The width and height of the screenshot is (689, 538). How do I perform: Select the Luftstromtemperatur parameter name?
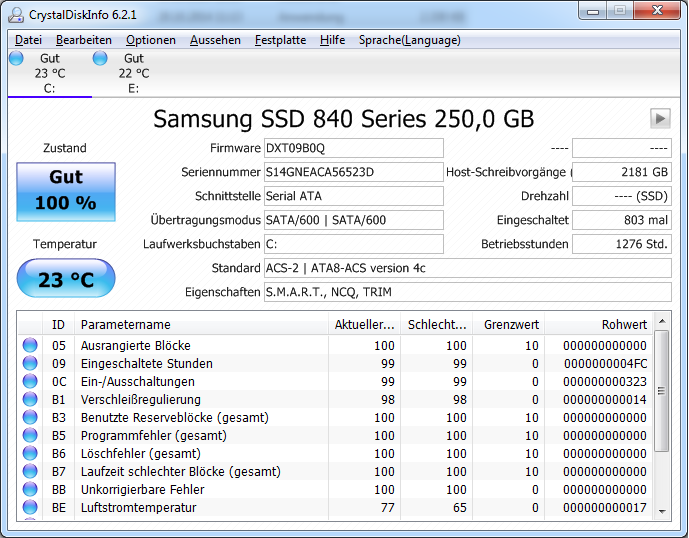(x=138, y=508)
